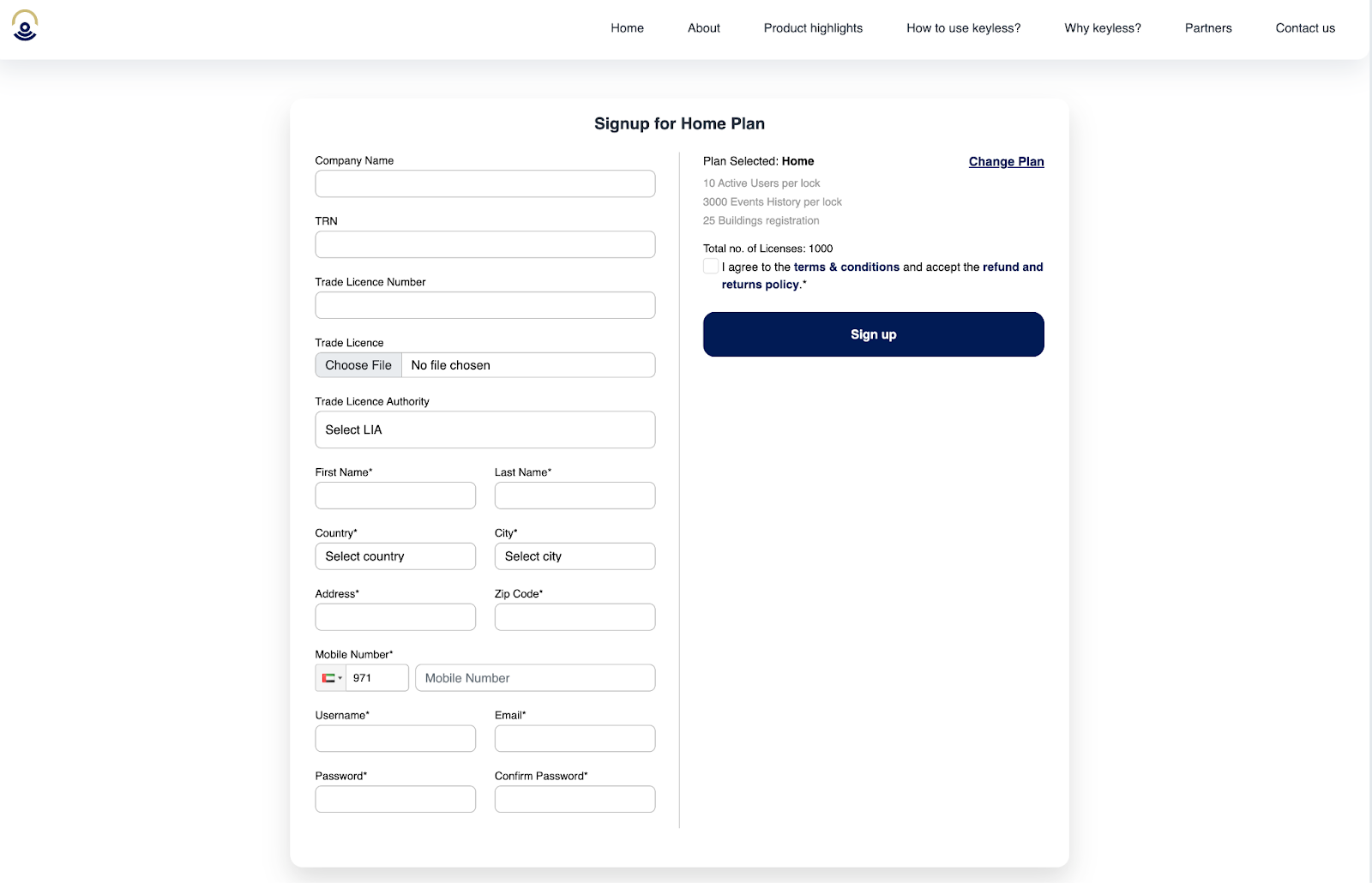Focus the First Name field
1372x883 pixels.
click(x=395, y=496)
